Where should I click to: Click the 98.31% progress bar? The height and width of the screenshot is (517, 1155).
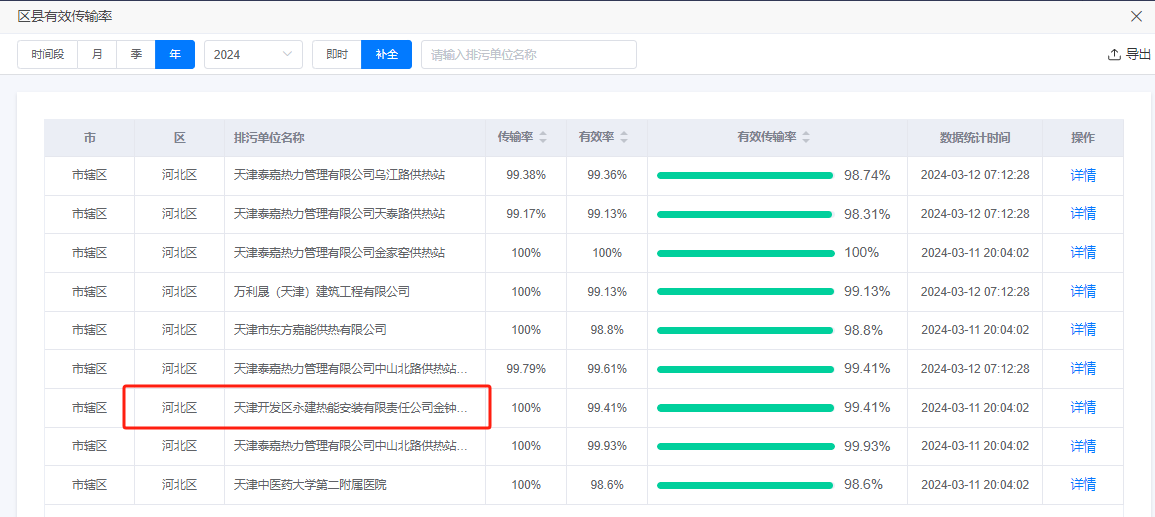(745, 214)
